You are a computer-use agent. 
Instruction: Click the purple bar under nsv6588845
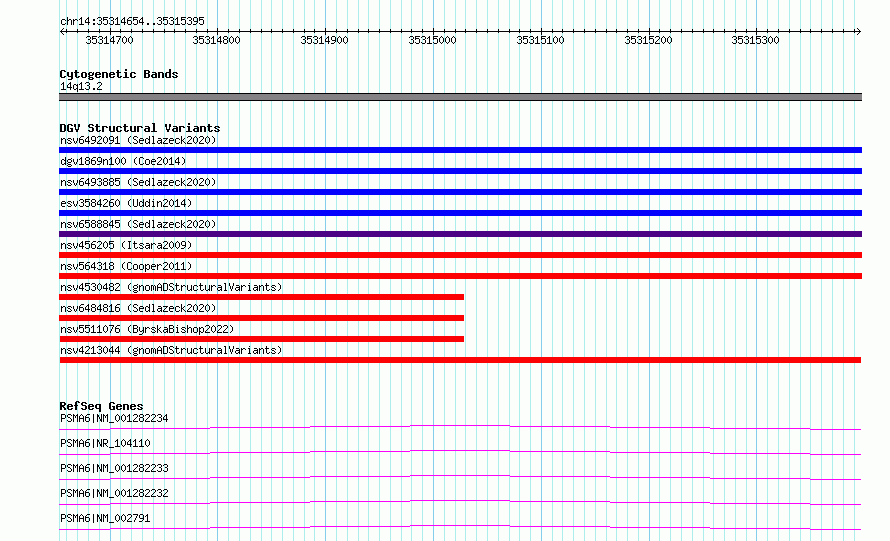(460, 234)
